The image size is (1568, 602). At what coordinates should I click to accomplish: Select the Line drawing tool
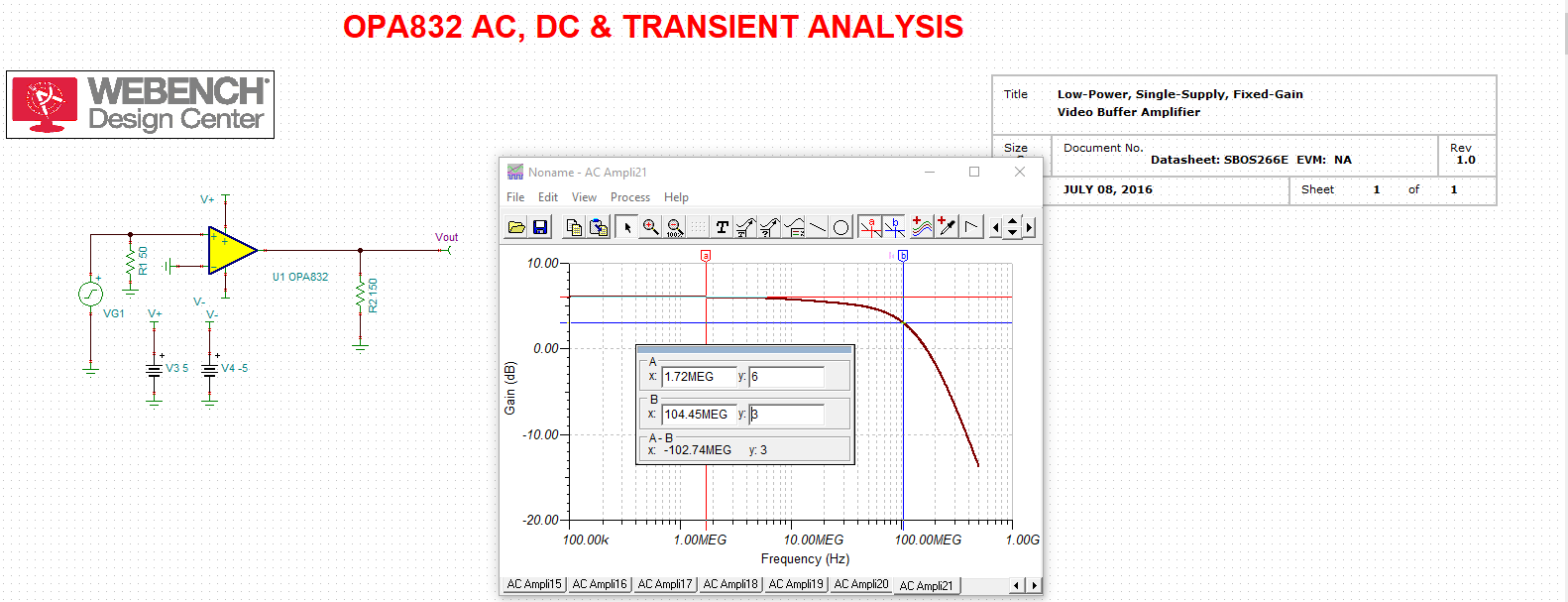point(818,227)
